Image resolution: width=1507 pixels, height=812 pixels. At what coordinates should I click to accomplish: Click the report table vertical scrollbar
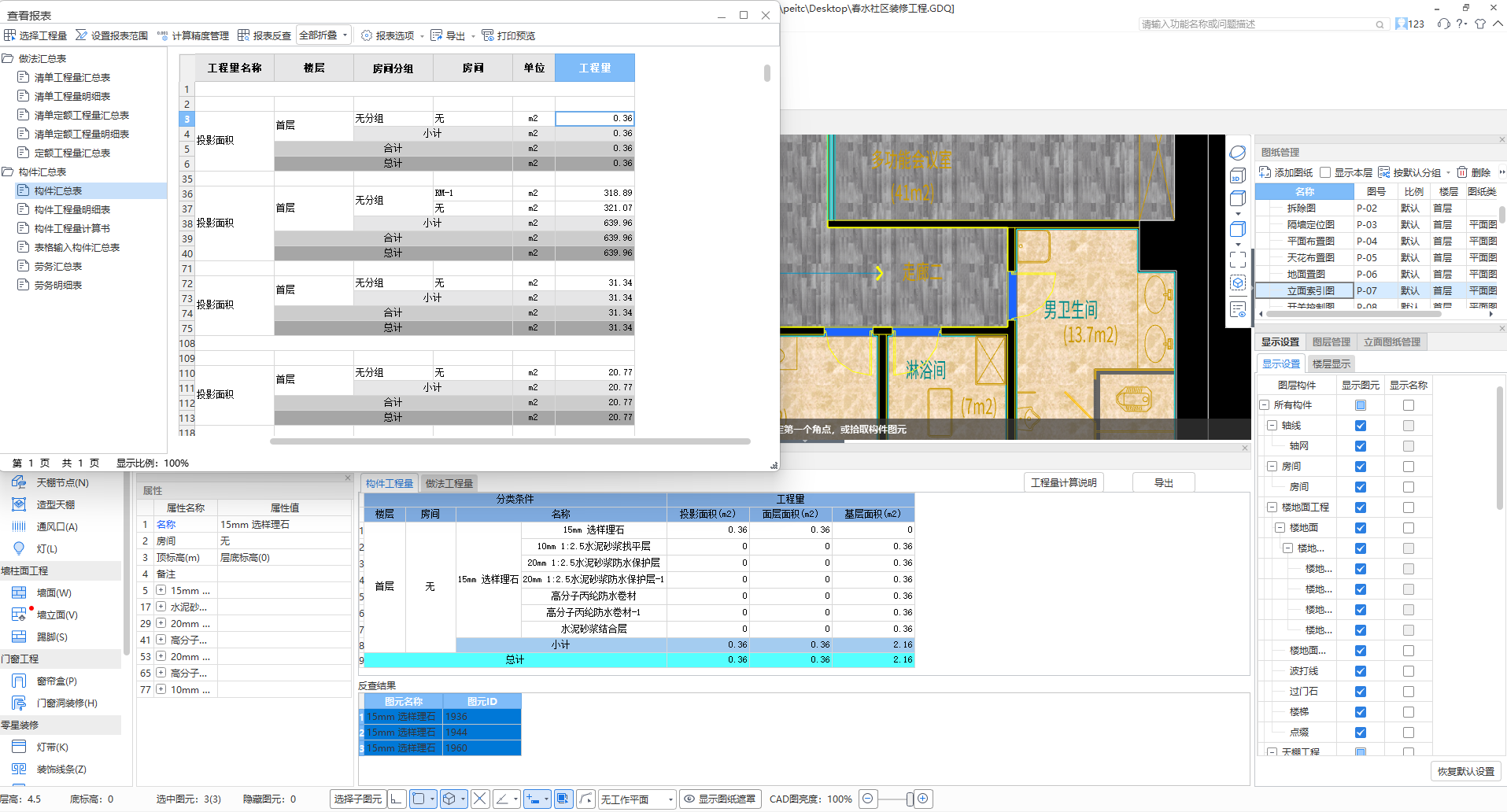[x=766, y=73]
